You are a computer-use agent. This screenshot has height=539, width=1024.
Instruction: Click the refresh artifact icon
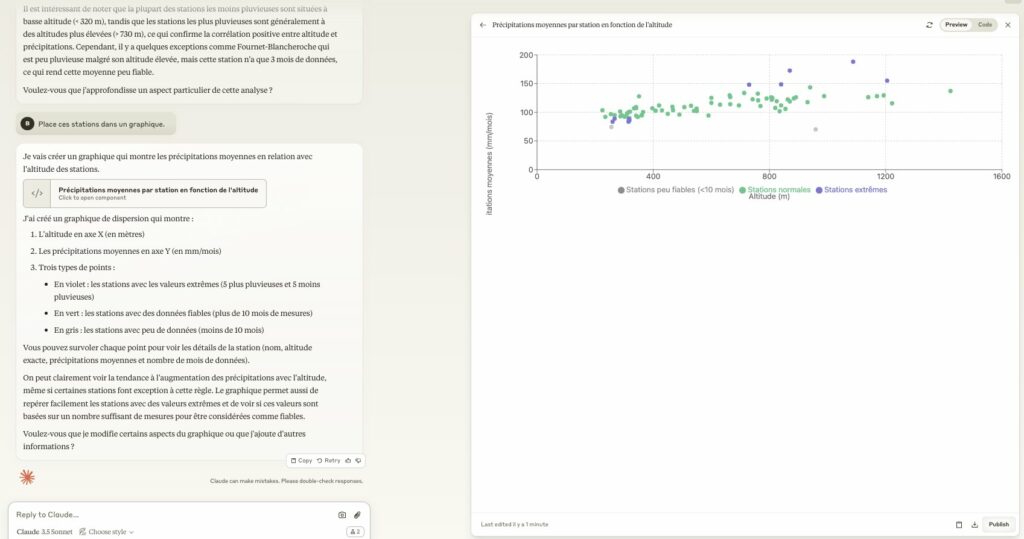pos(929,25)
